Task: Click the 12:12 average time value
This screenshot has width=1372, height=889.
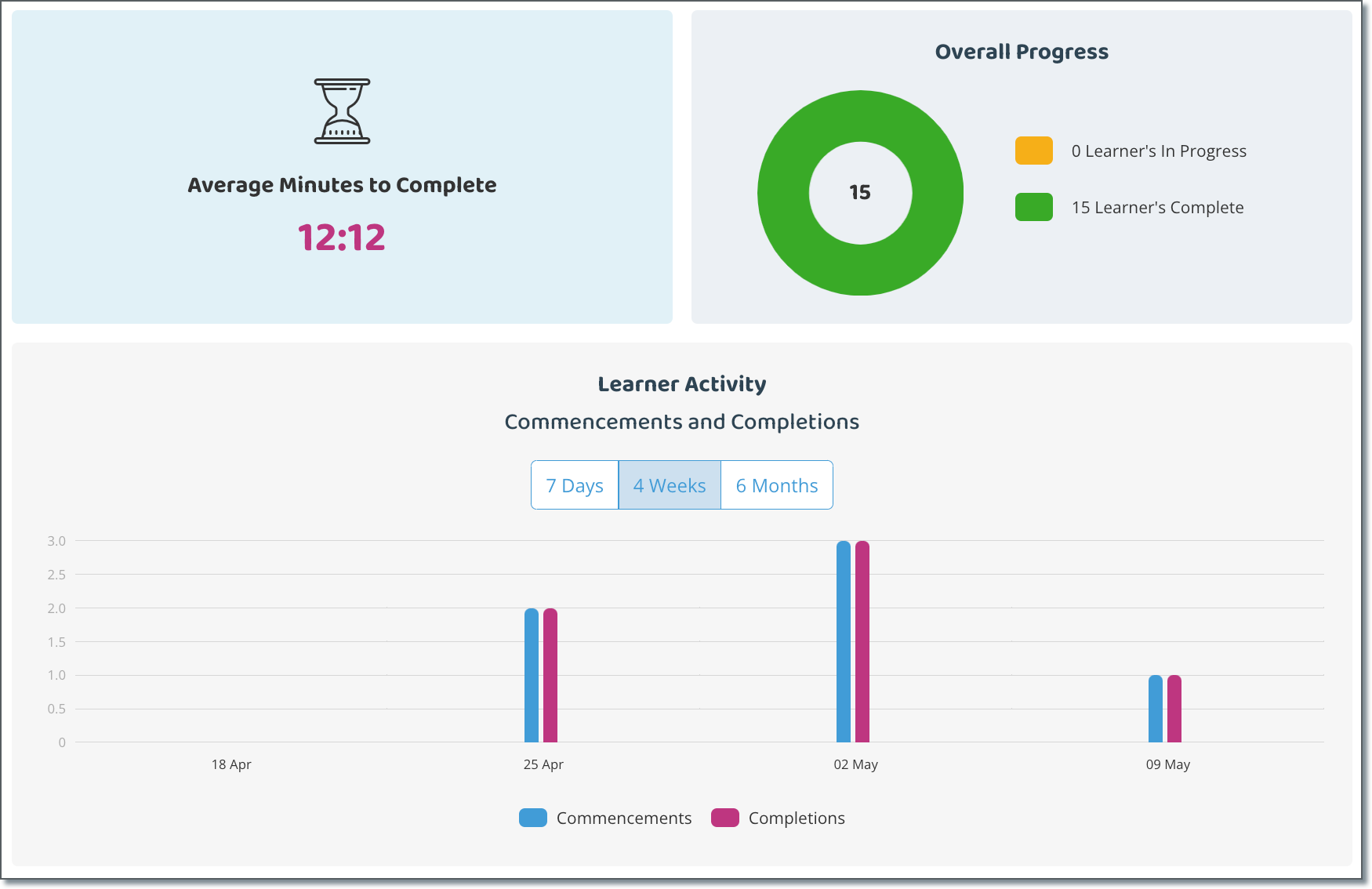Action: coord(342,238)
